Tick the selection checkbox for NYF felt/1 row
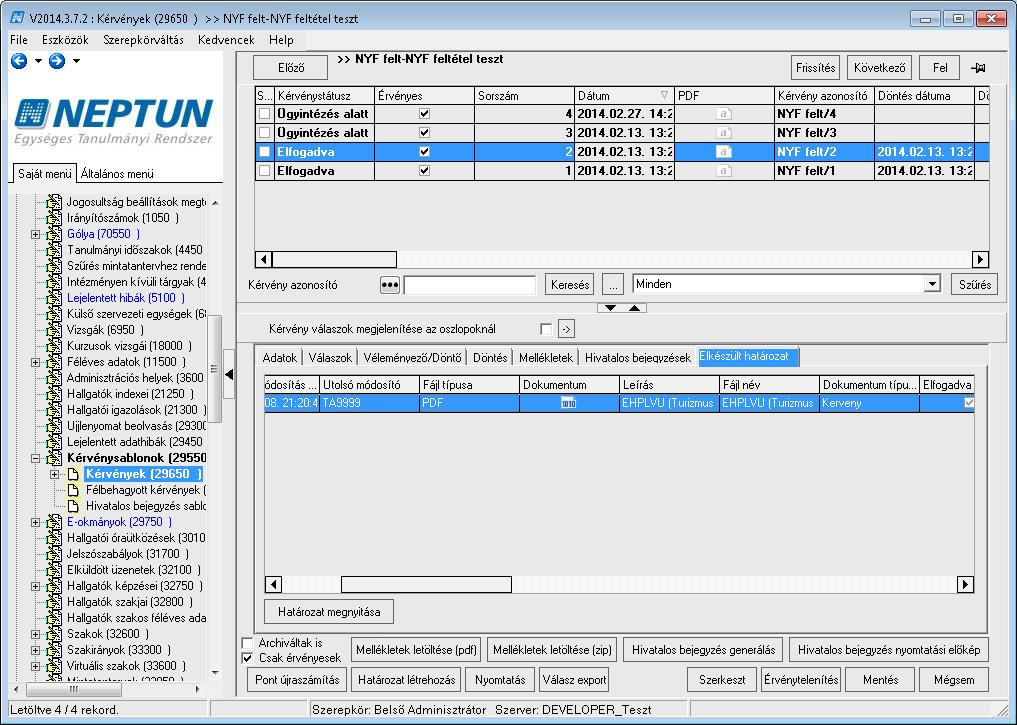 (265, 171)
